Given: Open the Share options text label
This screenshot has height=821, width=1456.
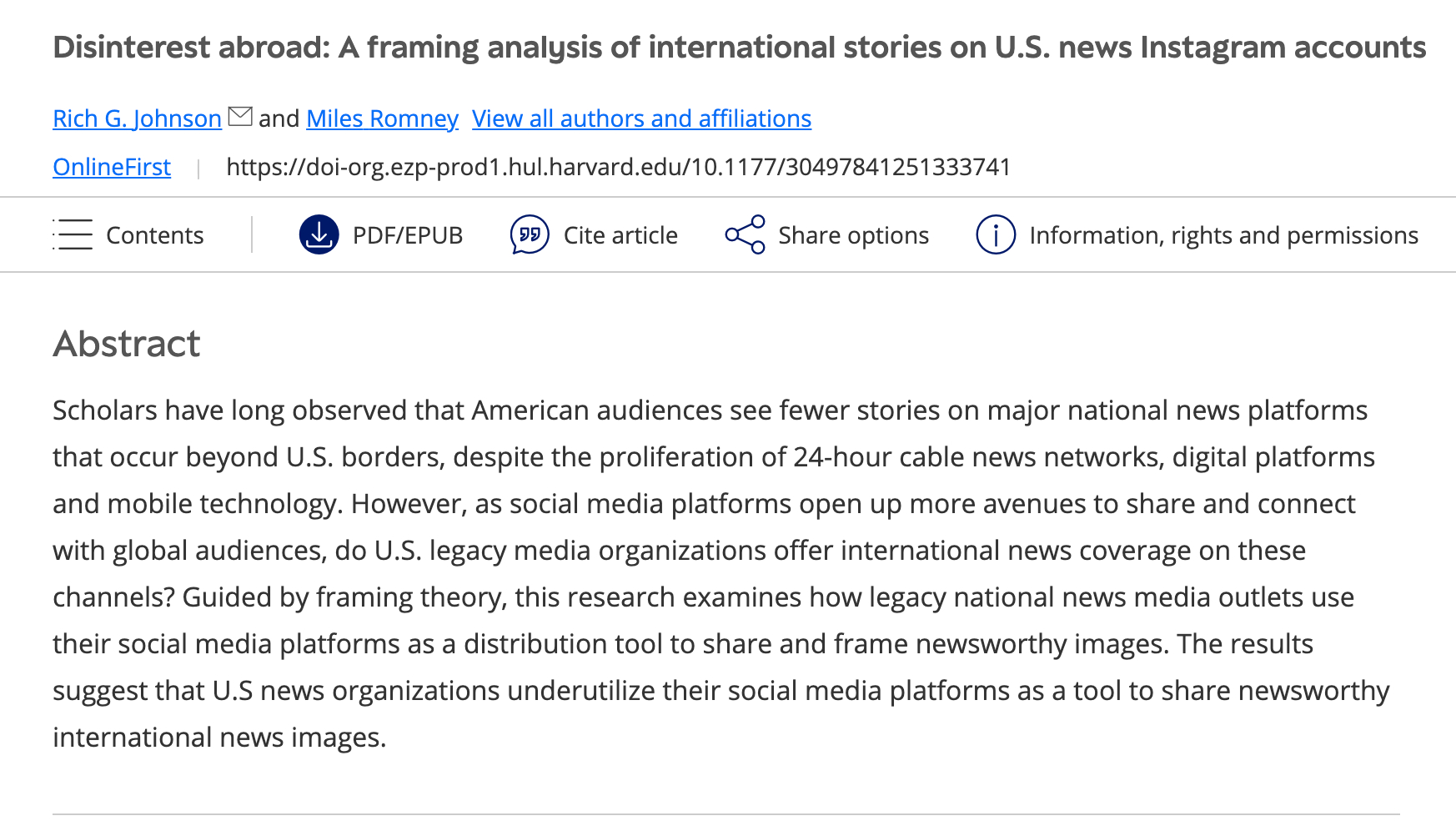Looking at the screenshot, I should pyautogui.click(x=853, y=235).
